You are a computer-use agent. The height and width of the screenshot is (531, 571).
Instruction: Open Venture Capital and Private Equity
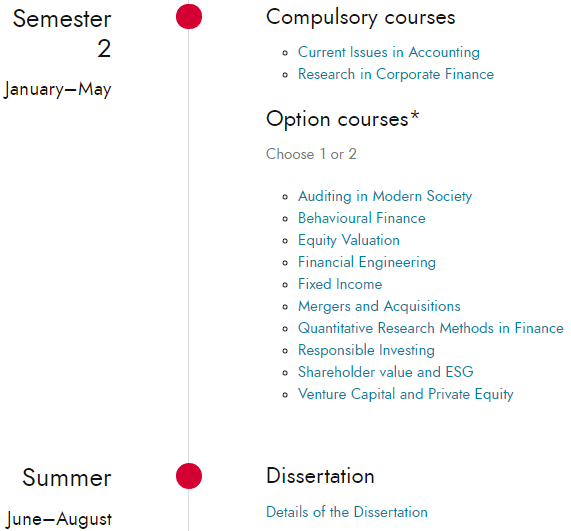point(406,394)
